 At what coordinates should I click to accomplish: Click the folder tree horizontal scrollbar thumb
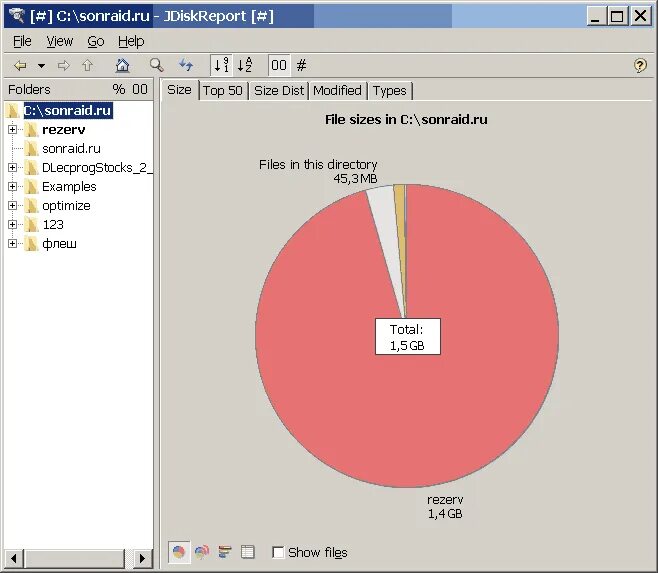click(76, 558)
